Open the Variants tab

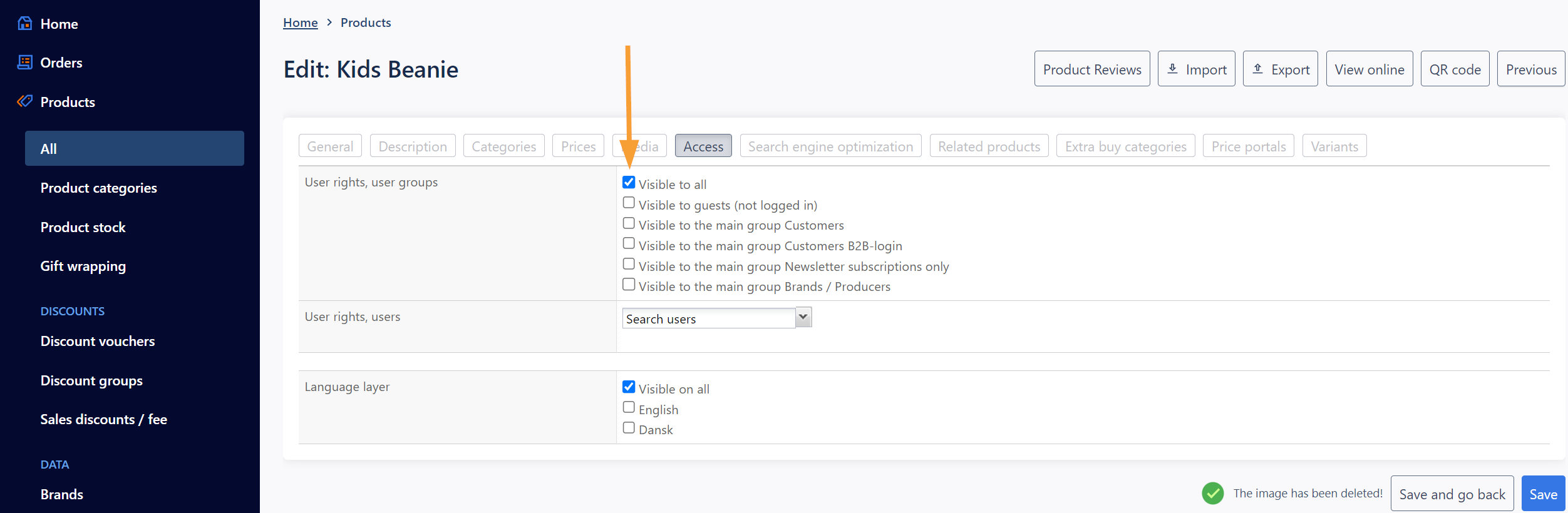coord(1334,146)
